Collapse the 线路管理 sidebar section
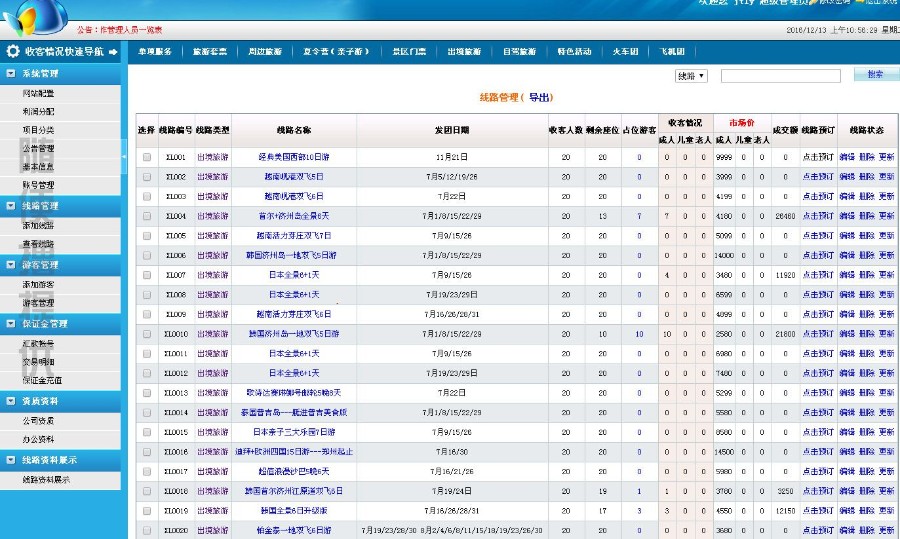The image size is (900, 539). tap(11, 205)
